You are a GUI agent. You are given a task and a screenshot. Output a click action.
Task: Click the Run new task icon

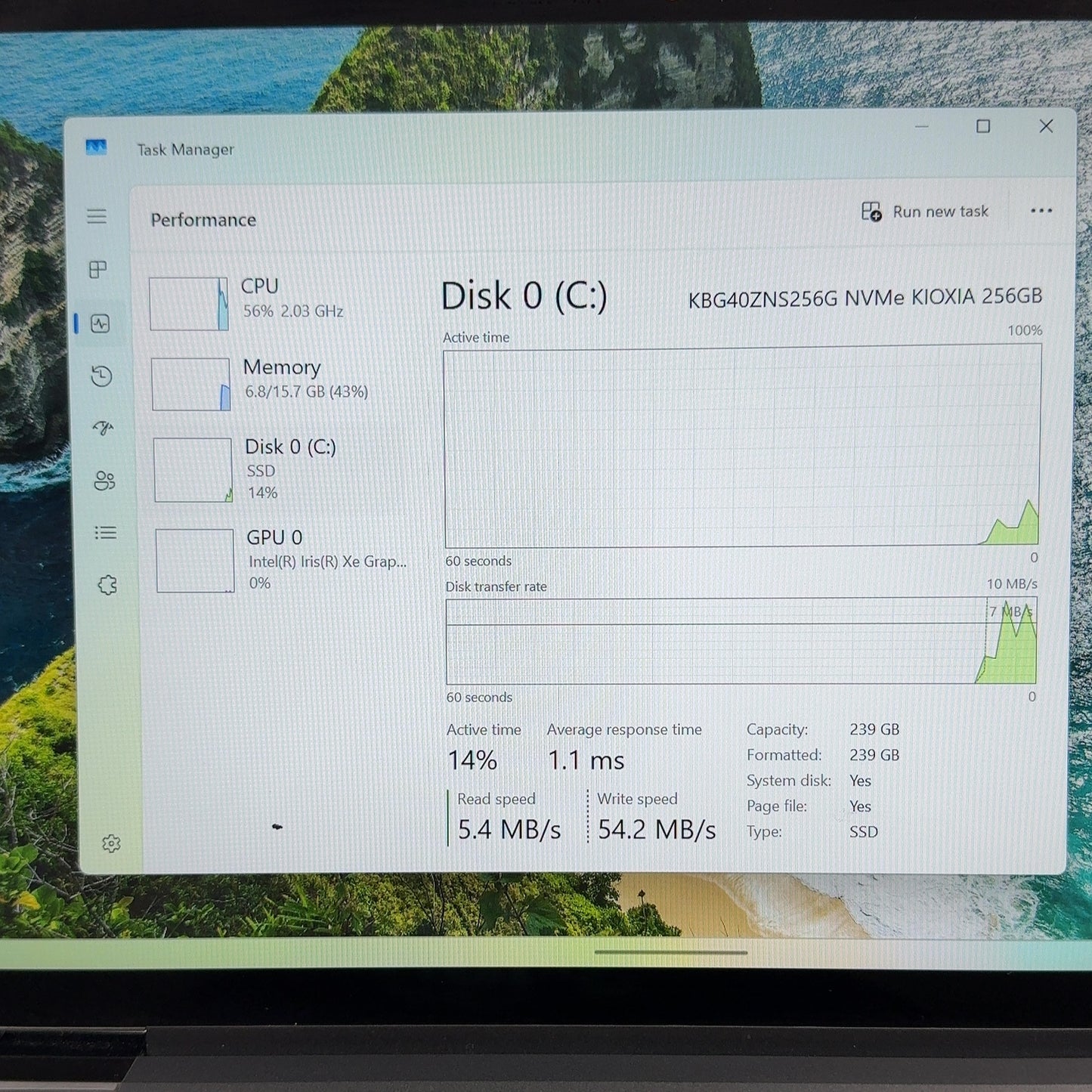871,212
